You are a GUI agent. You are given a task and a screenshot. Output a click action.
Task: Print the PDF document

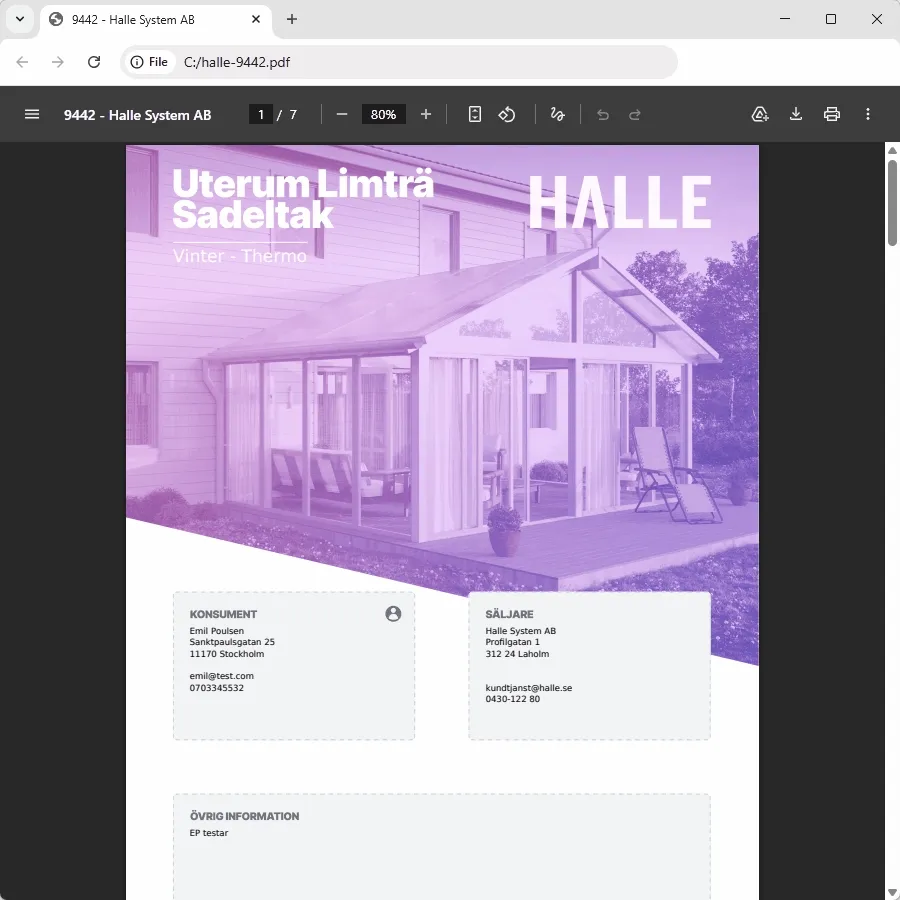(x=832, y=114)
